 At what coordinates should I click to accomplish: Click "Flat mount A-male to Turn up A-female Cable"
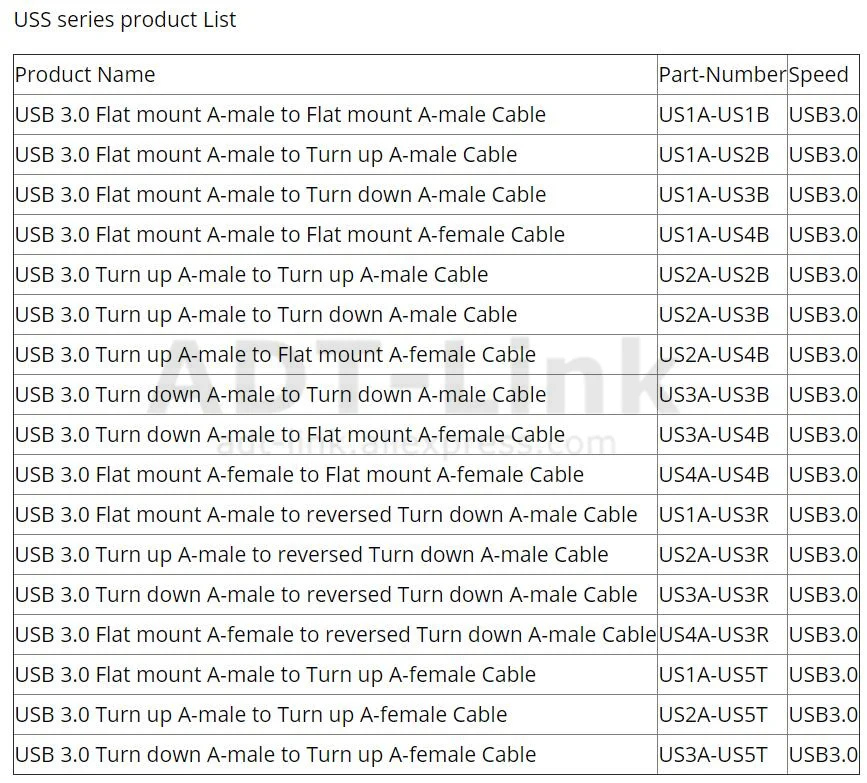pyautogui.click(x=275, y=675)
